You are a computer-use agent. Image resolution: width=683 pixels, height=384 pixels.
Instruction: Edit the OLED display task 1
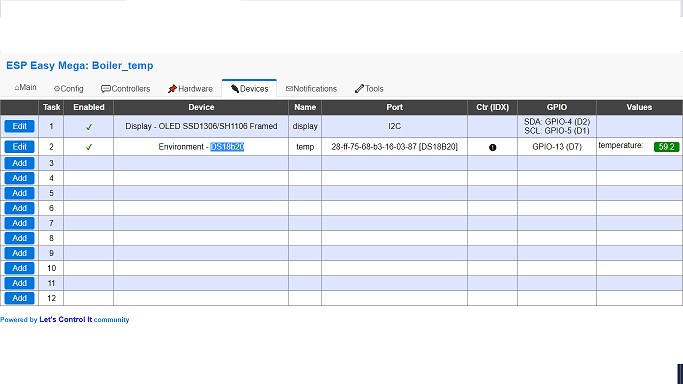20,126
